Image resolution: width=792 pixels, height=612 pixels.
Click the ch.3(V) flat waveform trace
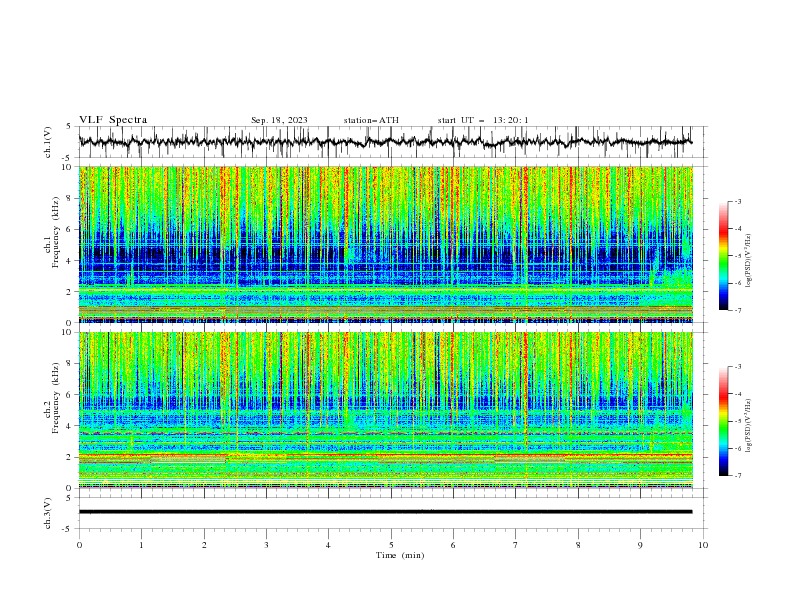(385, 512)
